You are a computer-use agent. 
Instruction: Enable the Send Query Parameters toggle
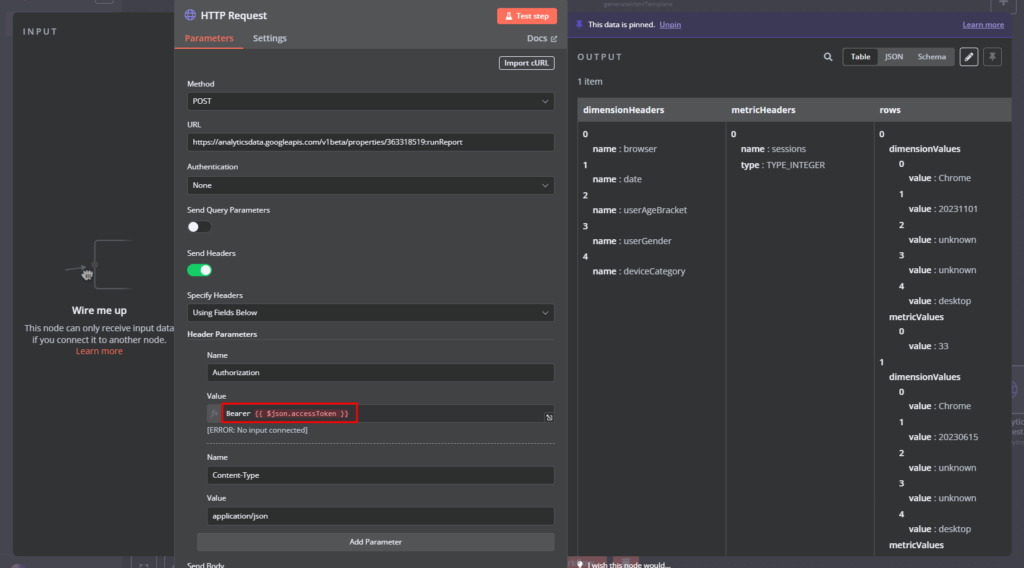point(199,227)
